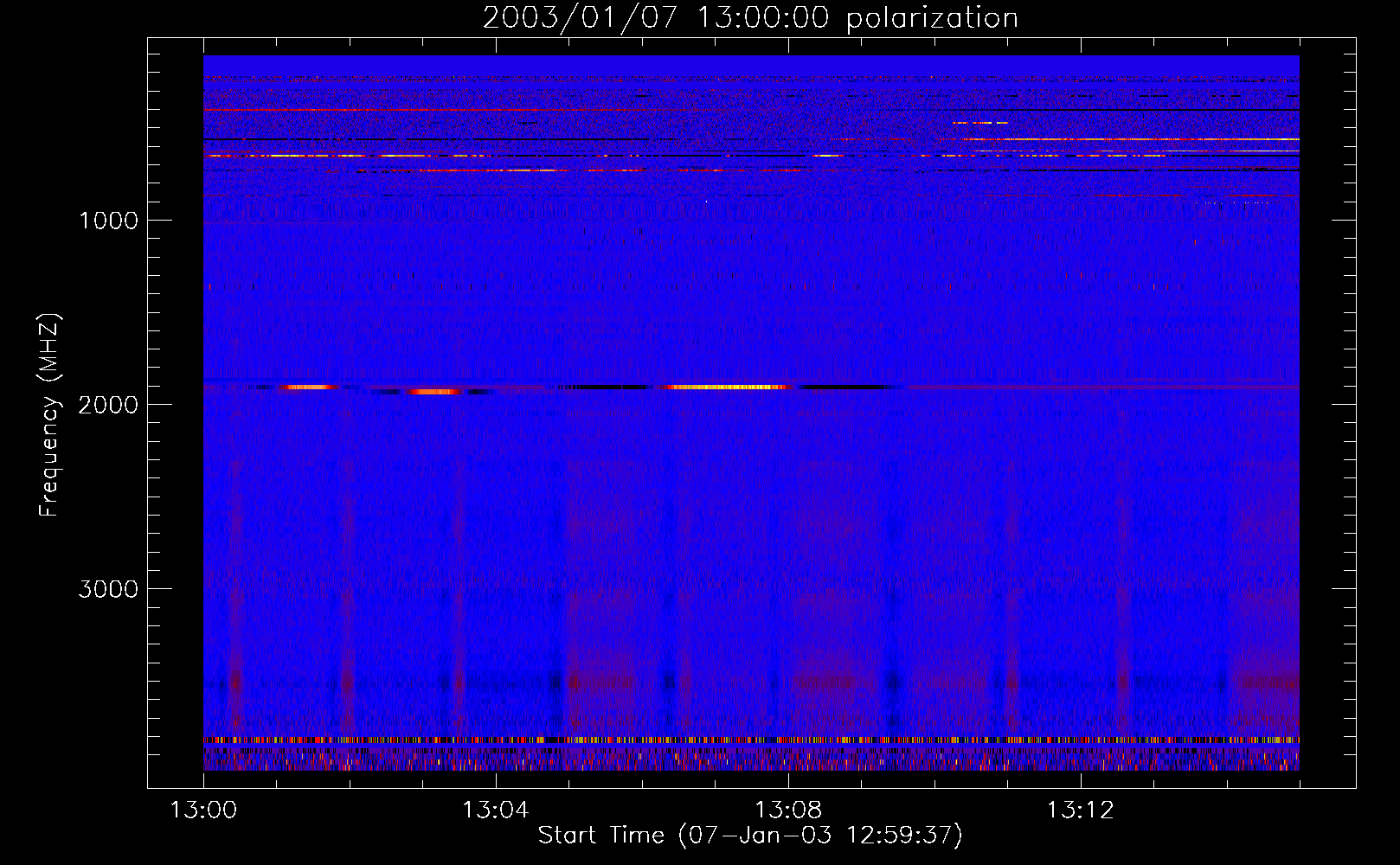Image resolution: width=1400 pixels, height=865 pixels.
Task: Click the 13:08 time tick label
Action: [x=787, y=811]
